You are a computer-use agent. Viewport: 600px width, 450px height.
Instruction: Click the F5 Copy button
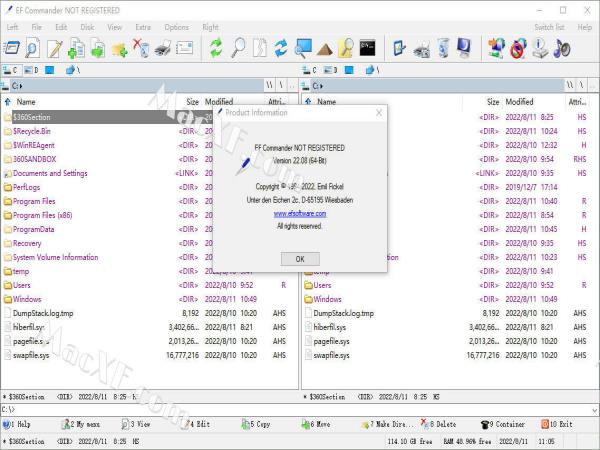click(256, 424)
